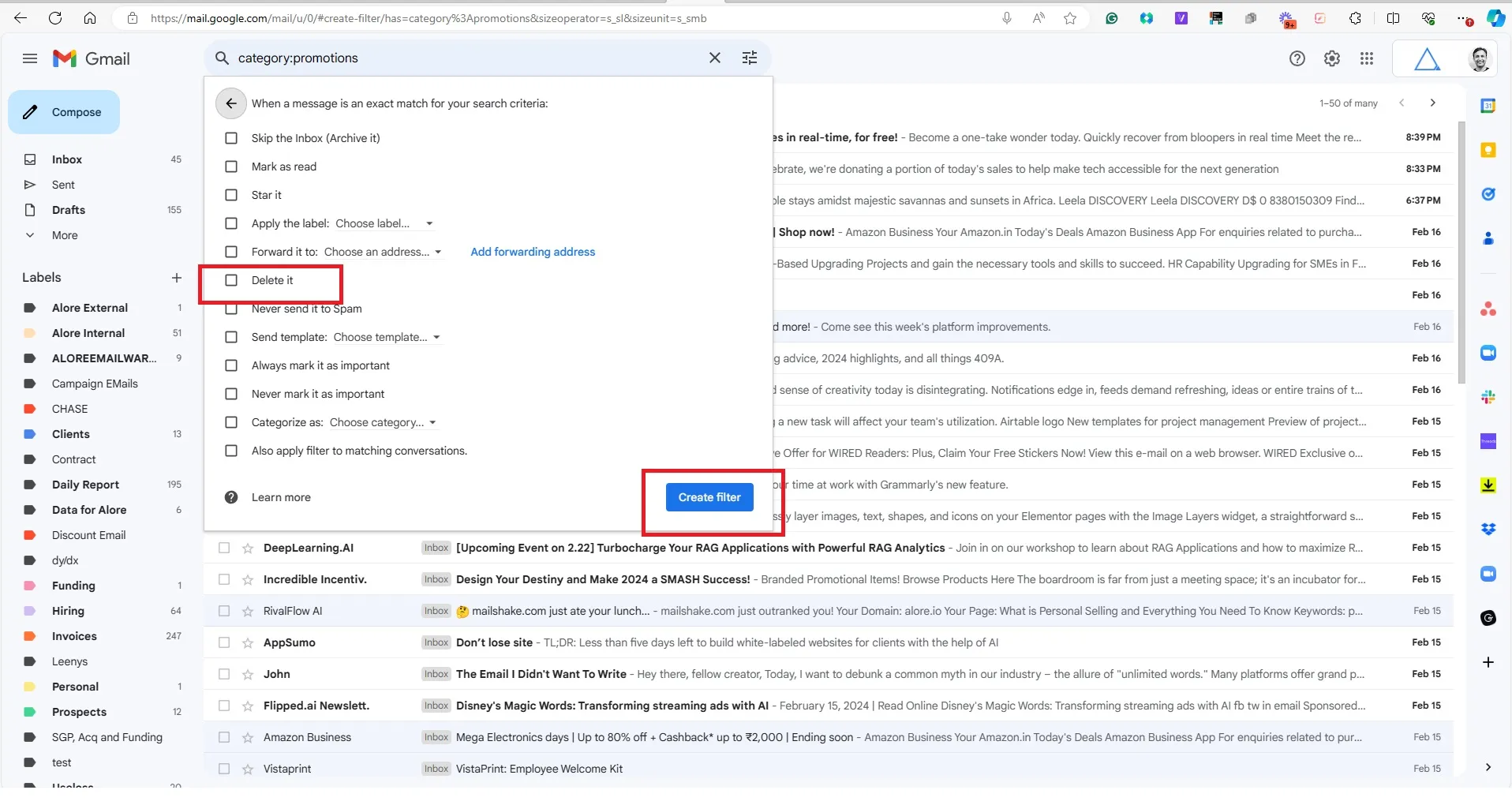
Task: Open the Support help question mark icon
Action: point(1297,58)
